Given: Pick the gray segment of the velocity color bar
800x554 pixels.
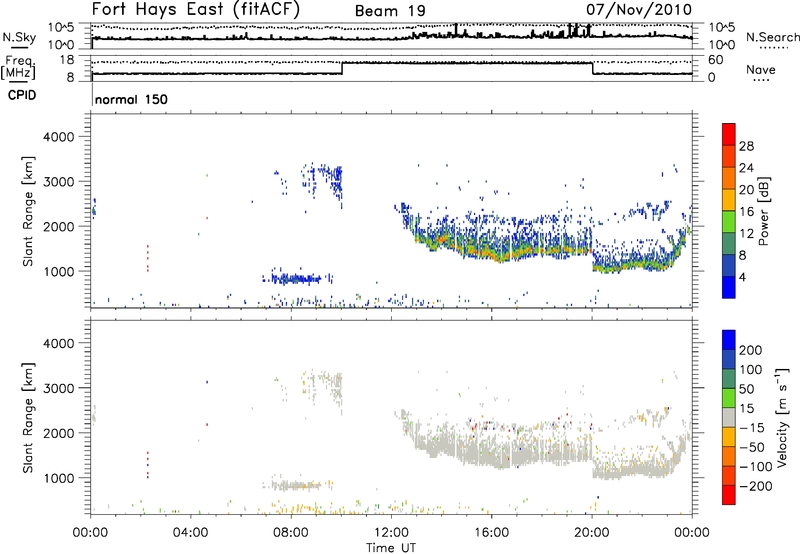Looking at the screenshot, I should click(x=729, y=417).
